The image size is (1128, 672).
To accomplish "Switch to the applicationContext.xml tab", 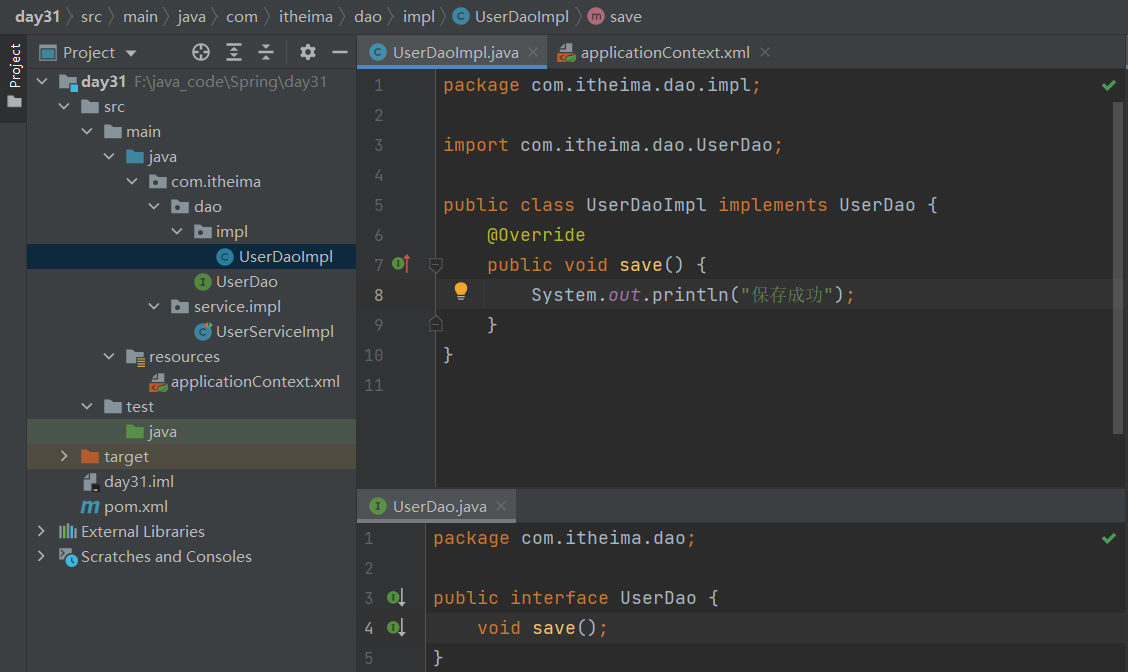I will [664, 52].
